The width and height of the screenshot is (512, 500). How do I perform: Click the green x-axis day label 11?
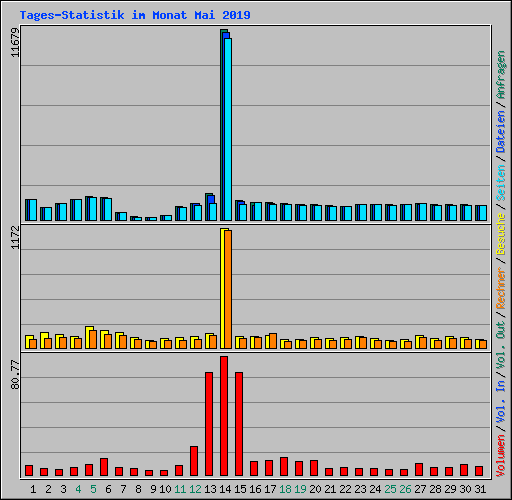180,489
